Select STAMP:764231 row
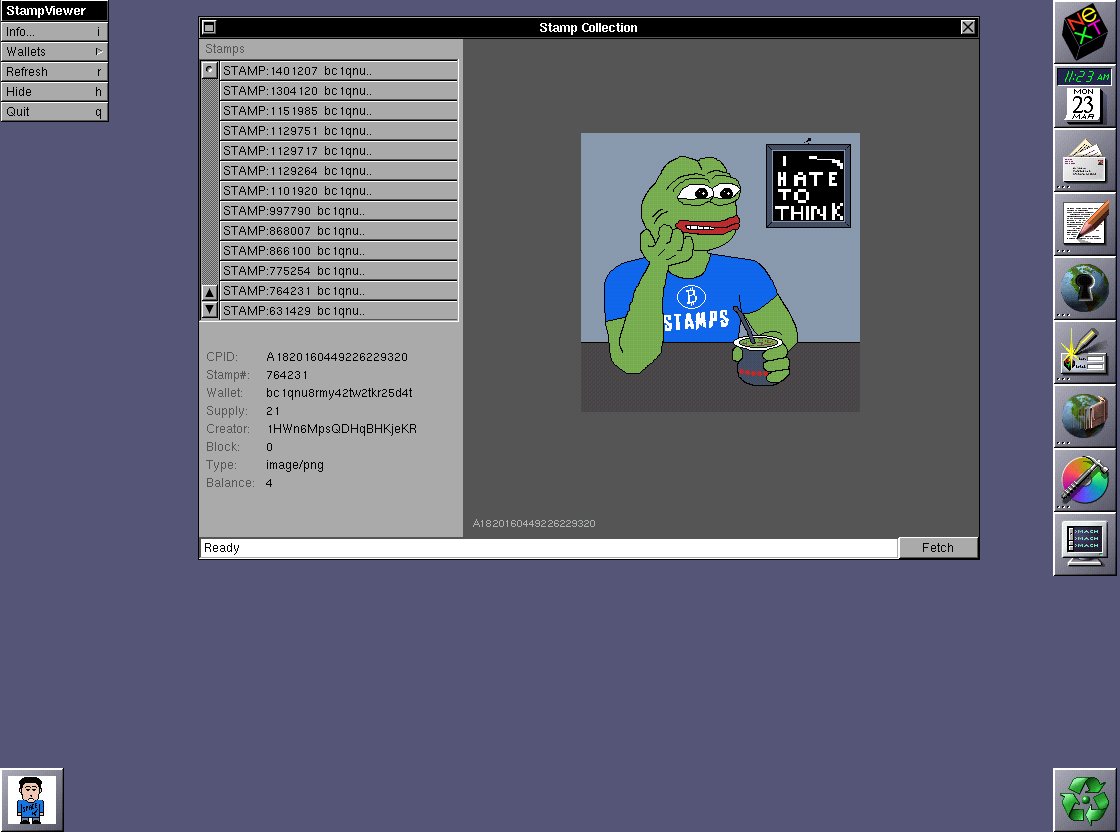 click(339, 291)
